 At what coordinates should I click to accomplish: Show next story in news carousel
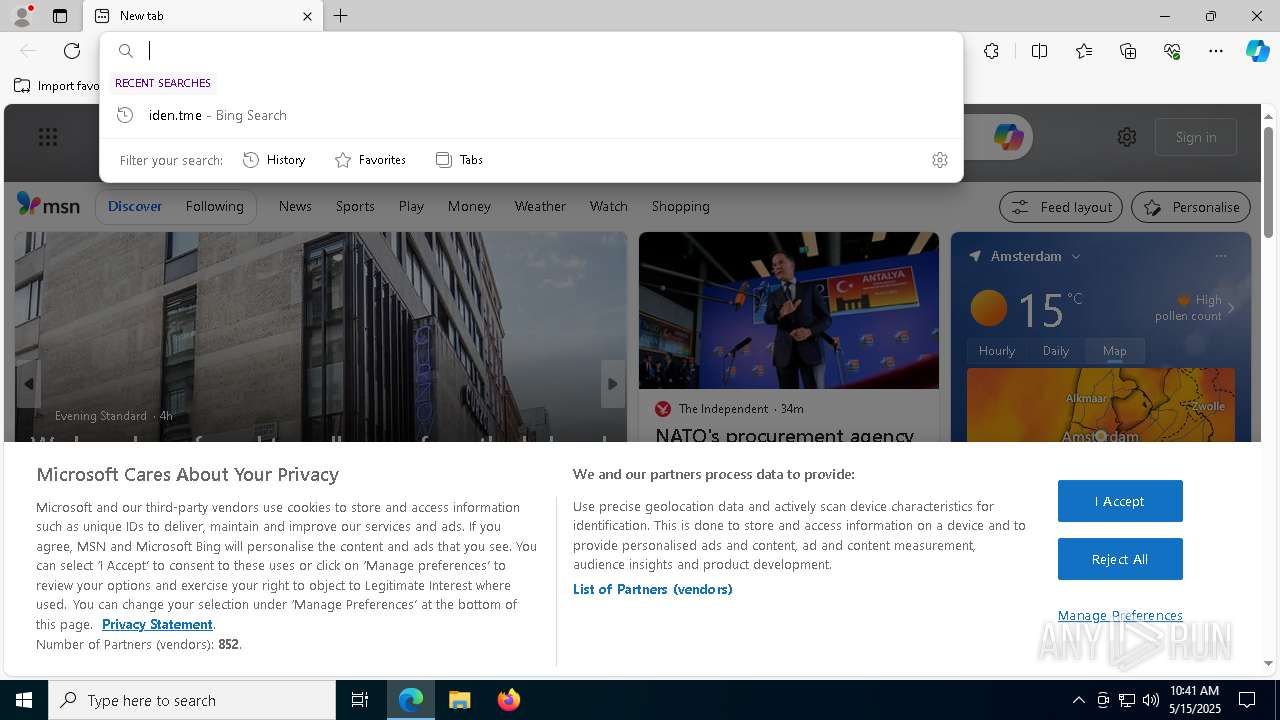click(613, 384)
